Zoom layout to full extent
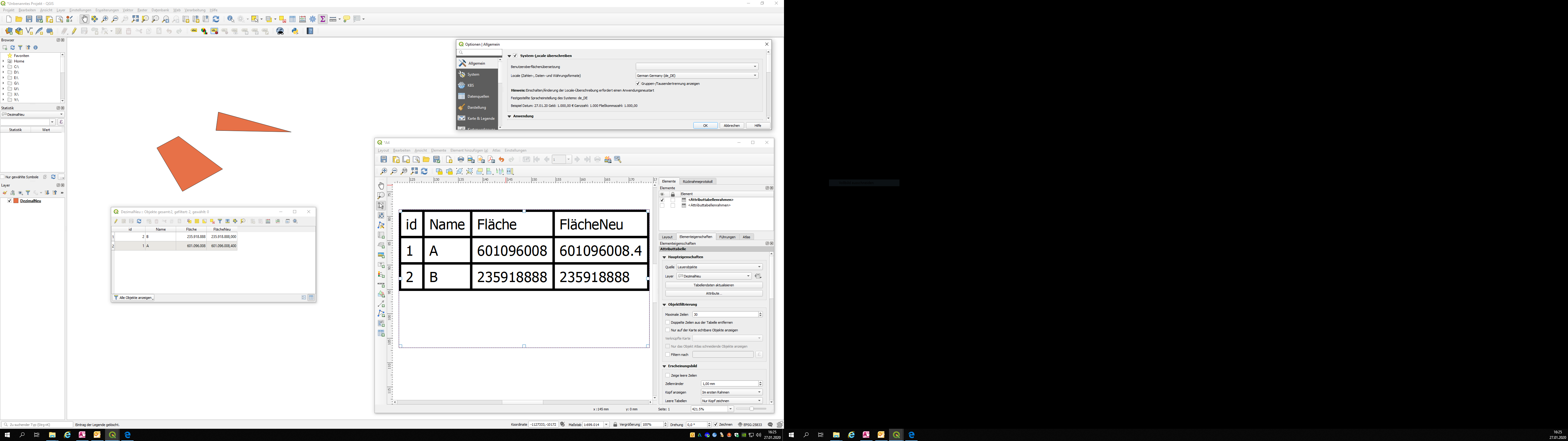This screenshot has height=441, width=1568. click(x=415, y=171)
